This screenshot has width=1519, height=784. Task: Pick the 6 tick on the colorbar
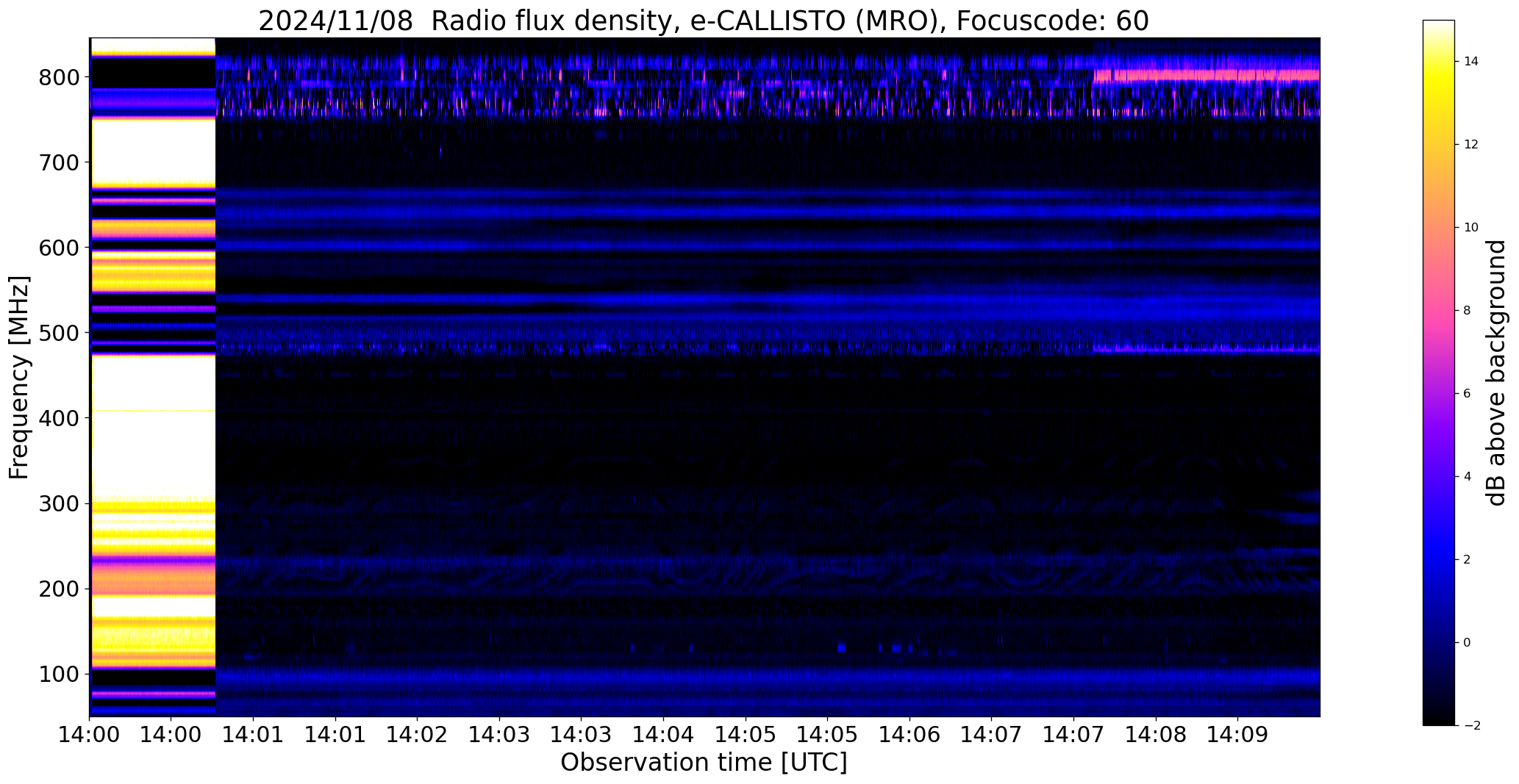[x=1468, y=394]
